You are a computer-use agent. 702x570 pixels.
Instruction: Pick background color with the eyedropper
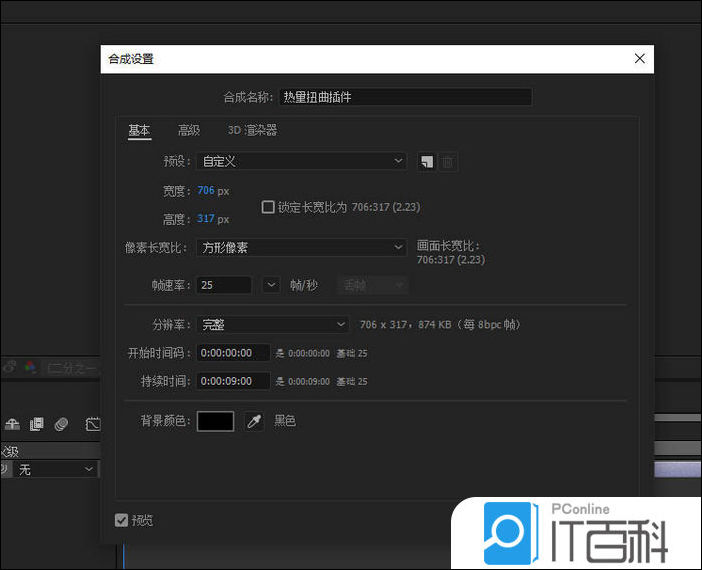[x=254, y=421]
